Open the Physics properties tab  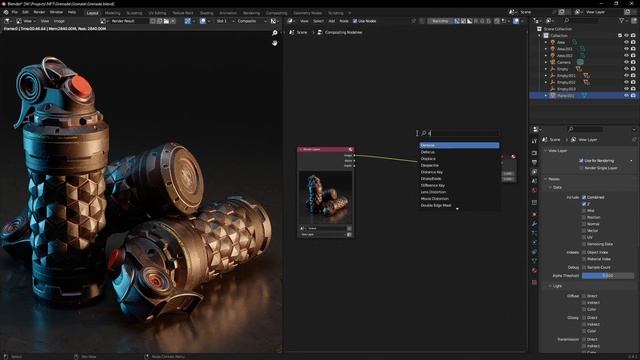pyautogui.click(x=534, y=242)
